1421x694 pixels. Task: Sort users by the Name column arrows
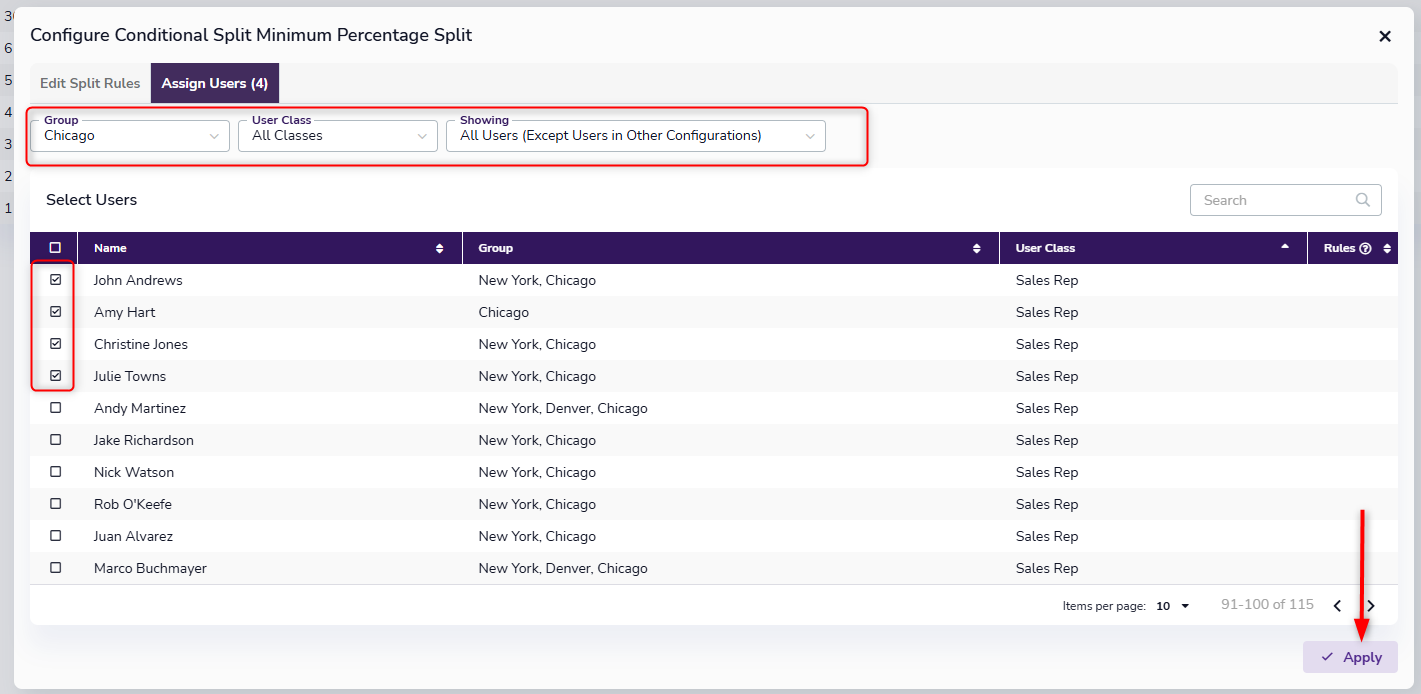pos(440,249)
